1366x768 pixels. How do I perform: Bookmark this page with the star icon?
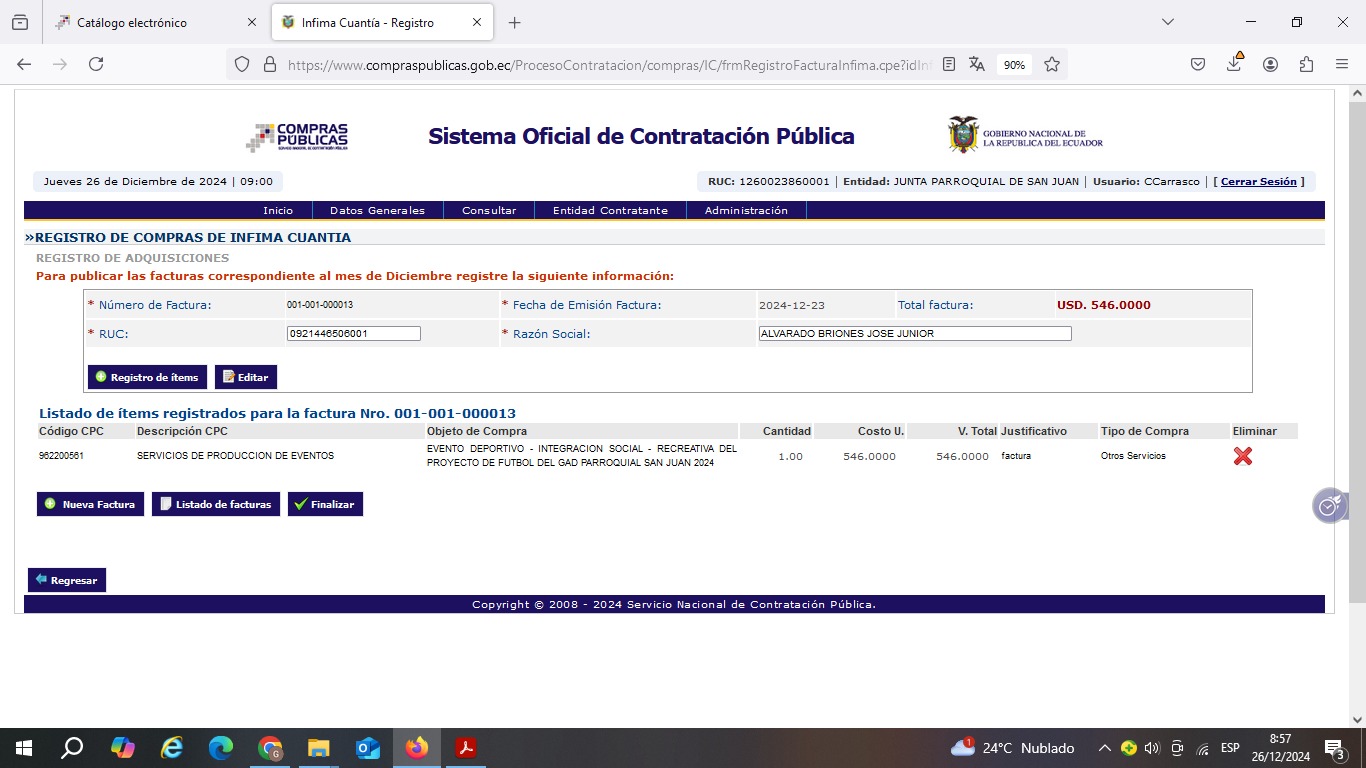point(1052,64)
